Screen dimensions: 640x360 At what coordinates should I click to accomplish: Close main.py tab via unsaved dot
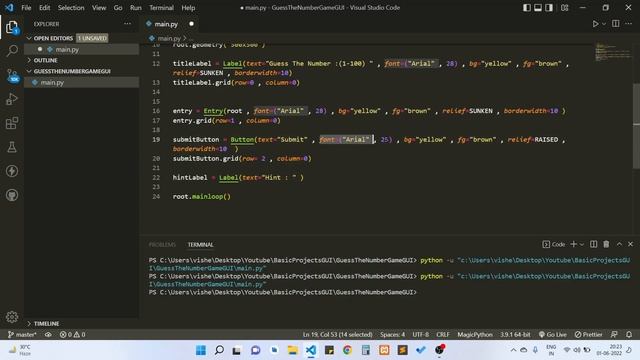[191, 24]
